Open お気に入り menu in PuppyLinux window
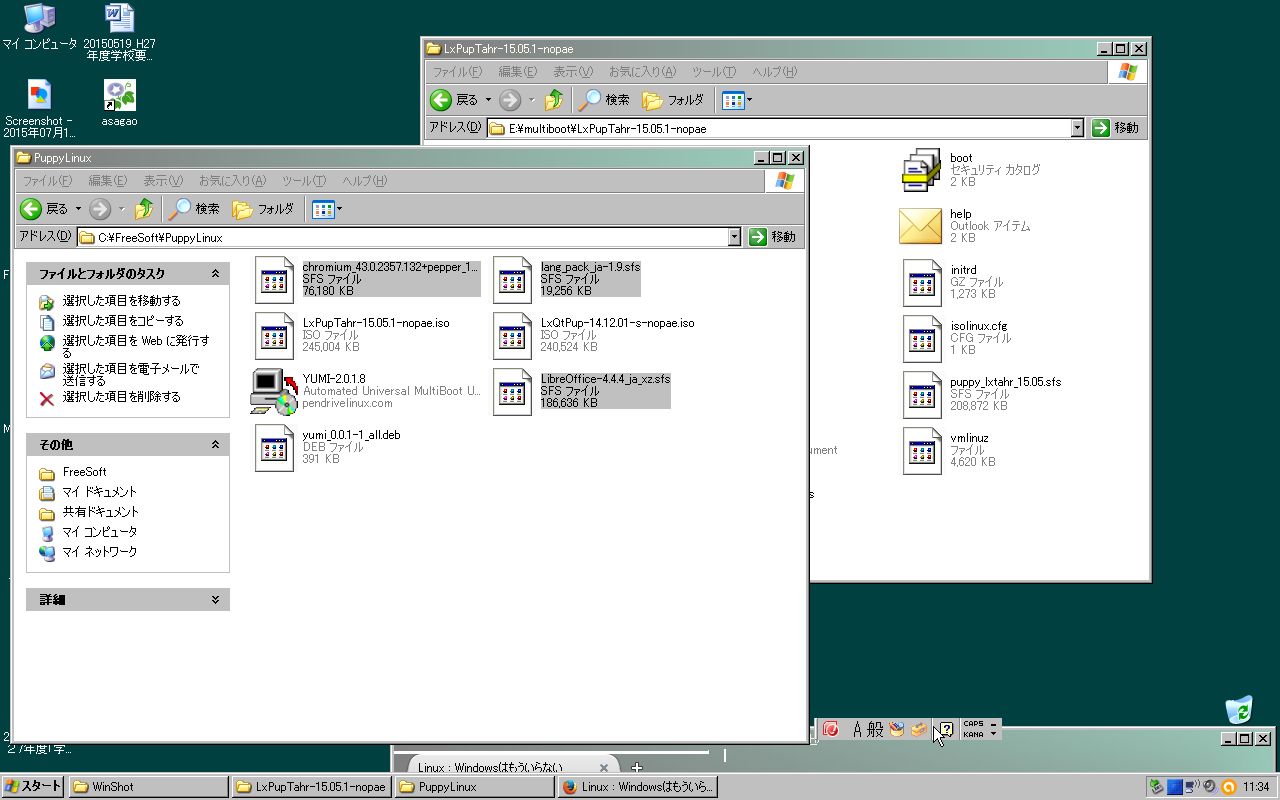 (x=232, y=181)
